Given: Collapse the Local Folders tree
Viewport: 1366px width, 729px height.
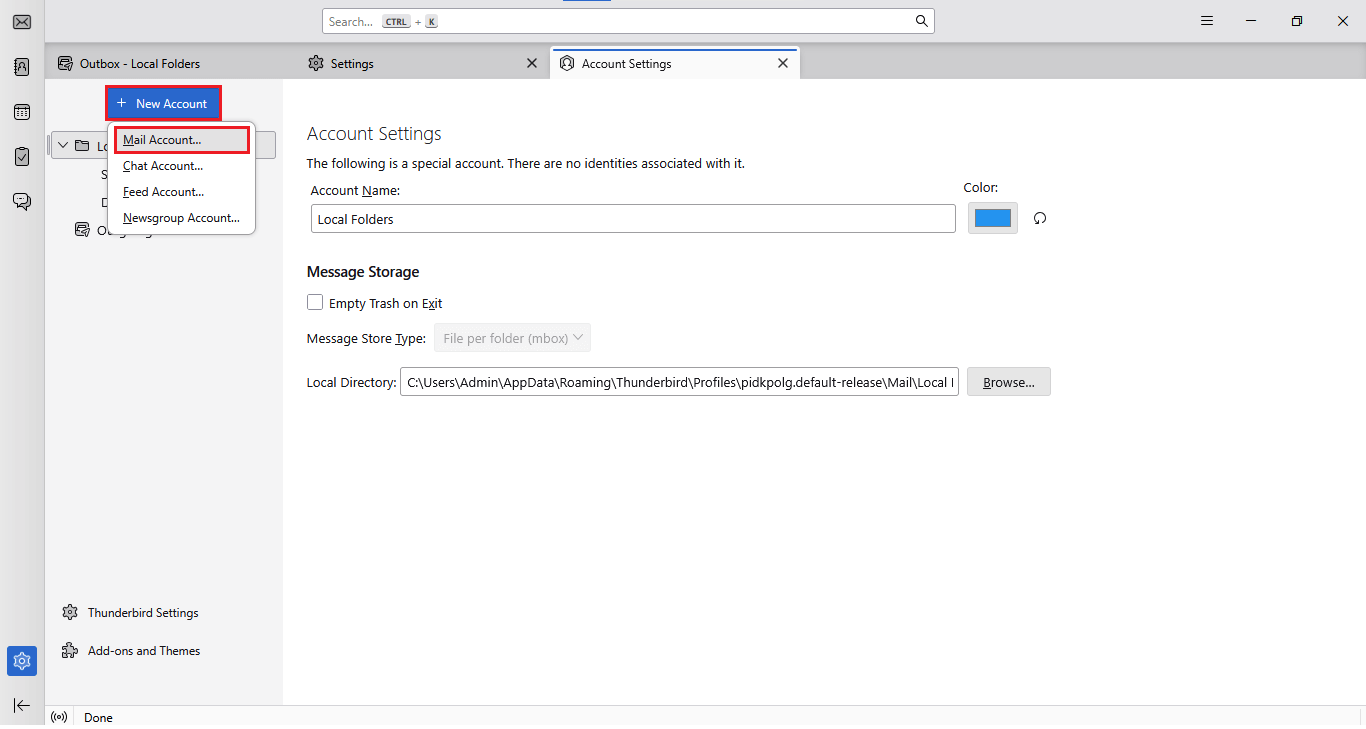Looking at the screenshot, I should (x=62, y=145).
